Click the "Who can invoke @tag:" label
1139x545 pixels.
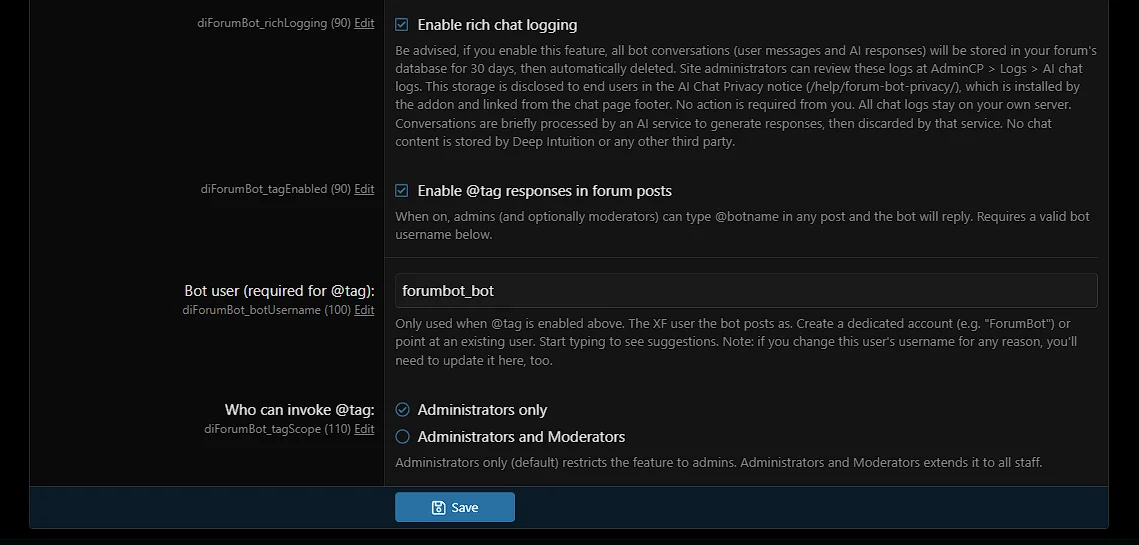(299, 410)
